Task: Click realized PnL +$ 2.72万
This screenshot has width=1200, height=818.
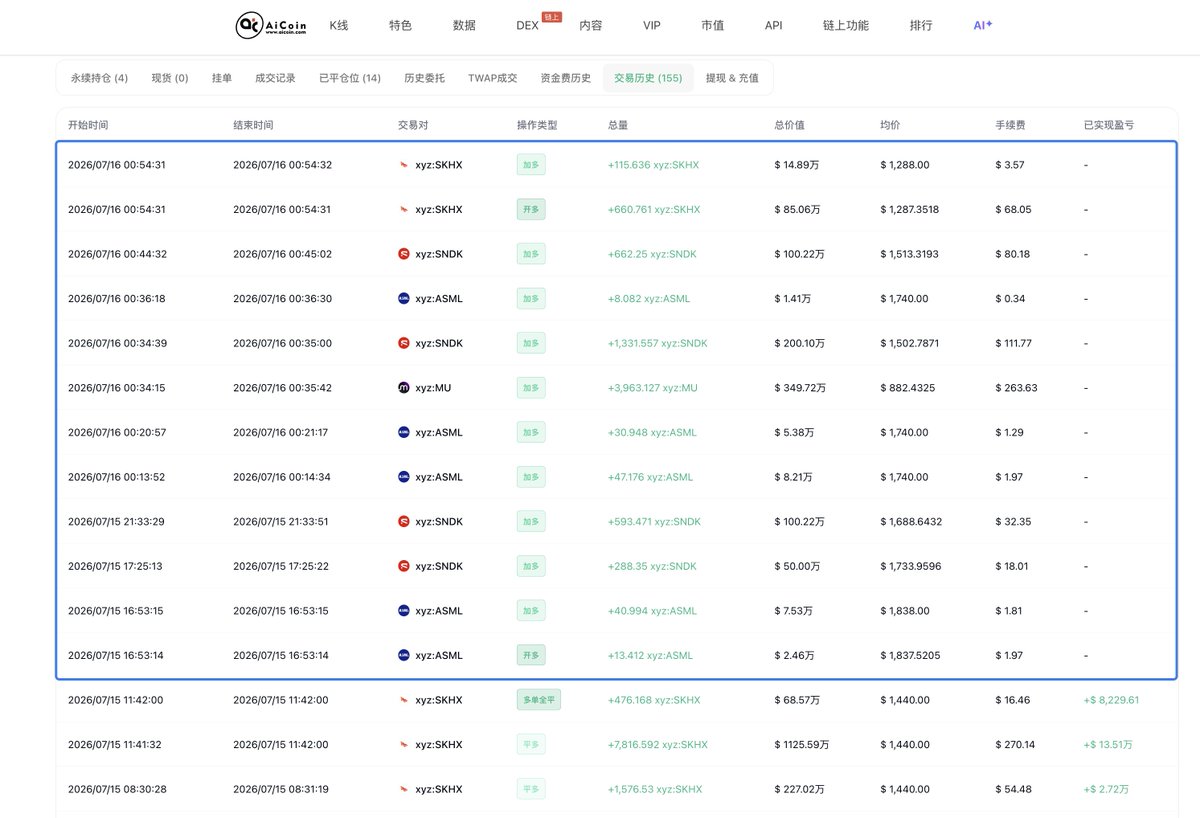Action: pyautogui.click(x=1106, y=789)
